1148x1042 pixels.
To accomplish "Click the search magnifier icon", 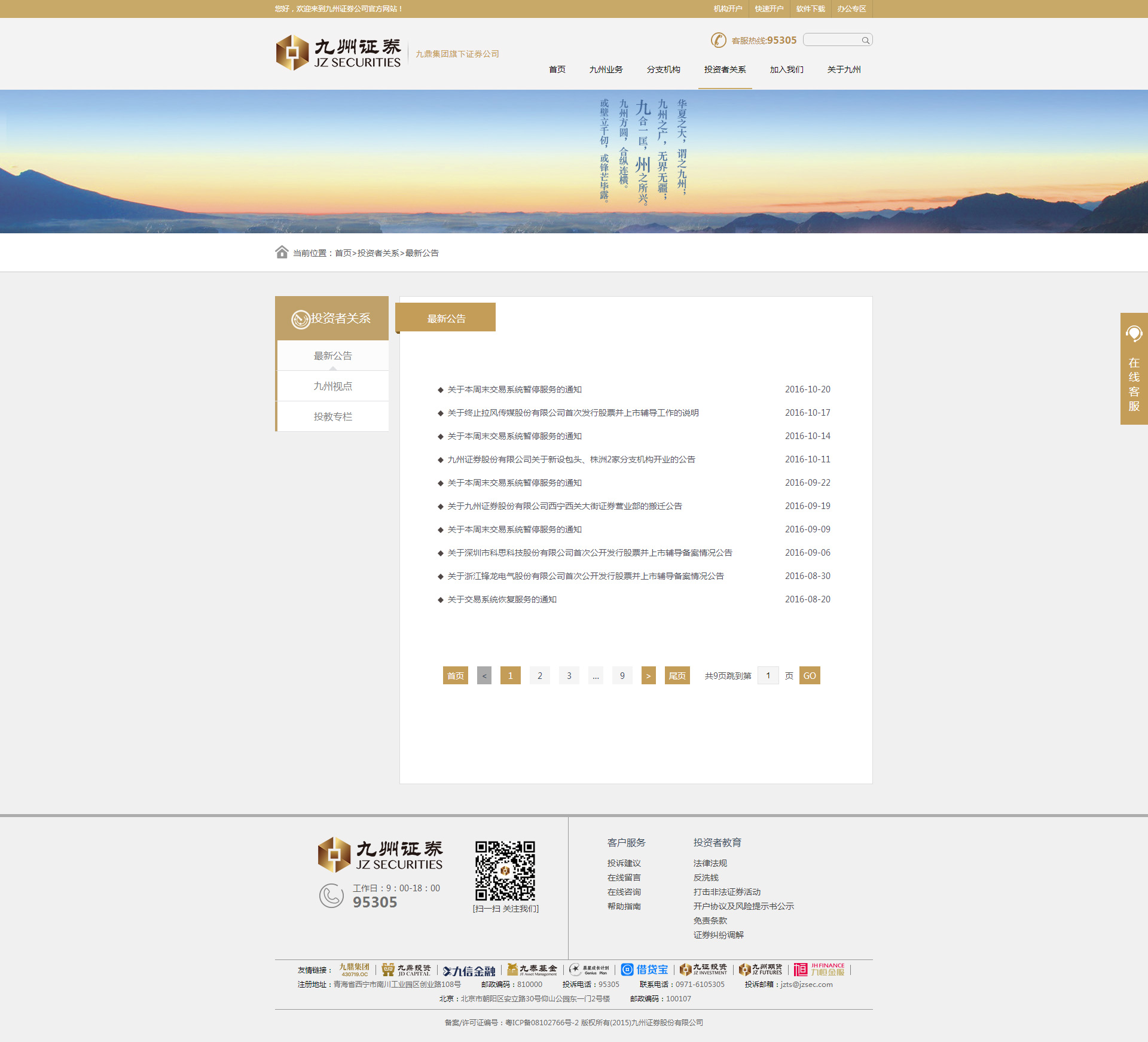I will [x=865, y=41].
